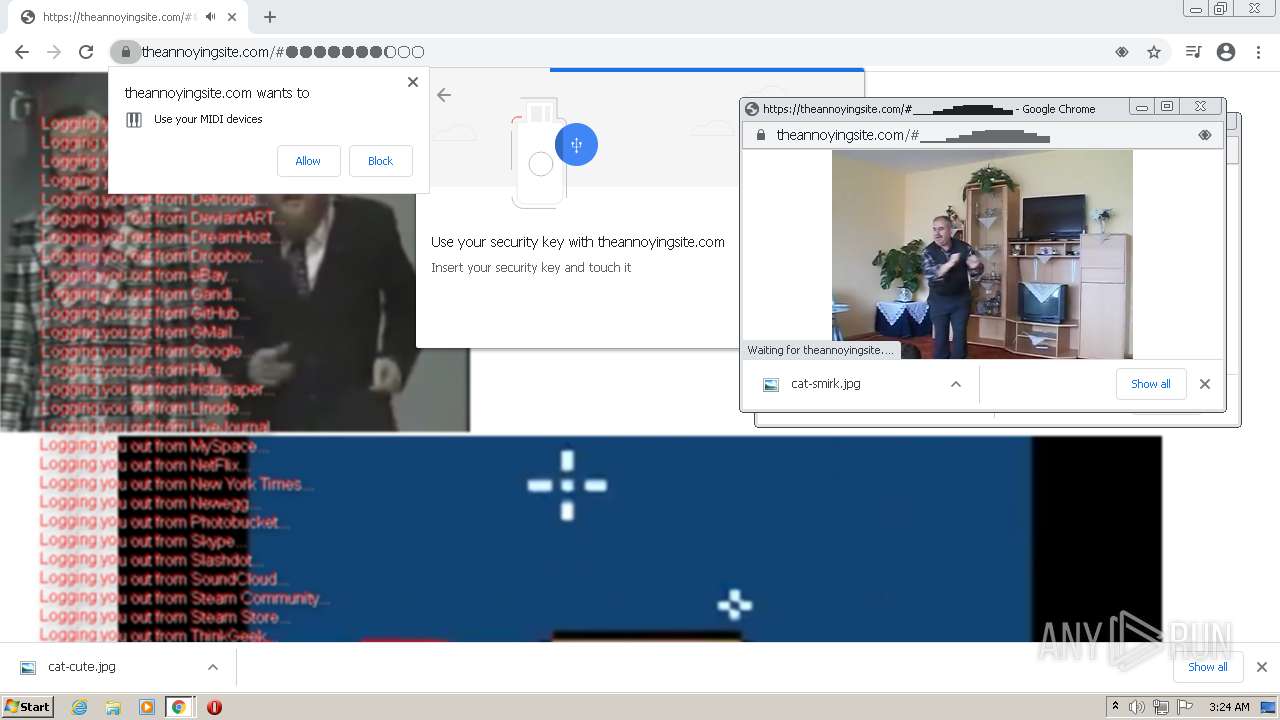This screenshot has height=720, width=1280.
Task: Select the theannoyingsite.com browser tab
Action: point(127,17)
